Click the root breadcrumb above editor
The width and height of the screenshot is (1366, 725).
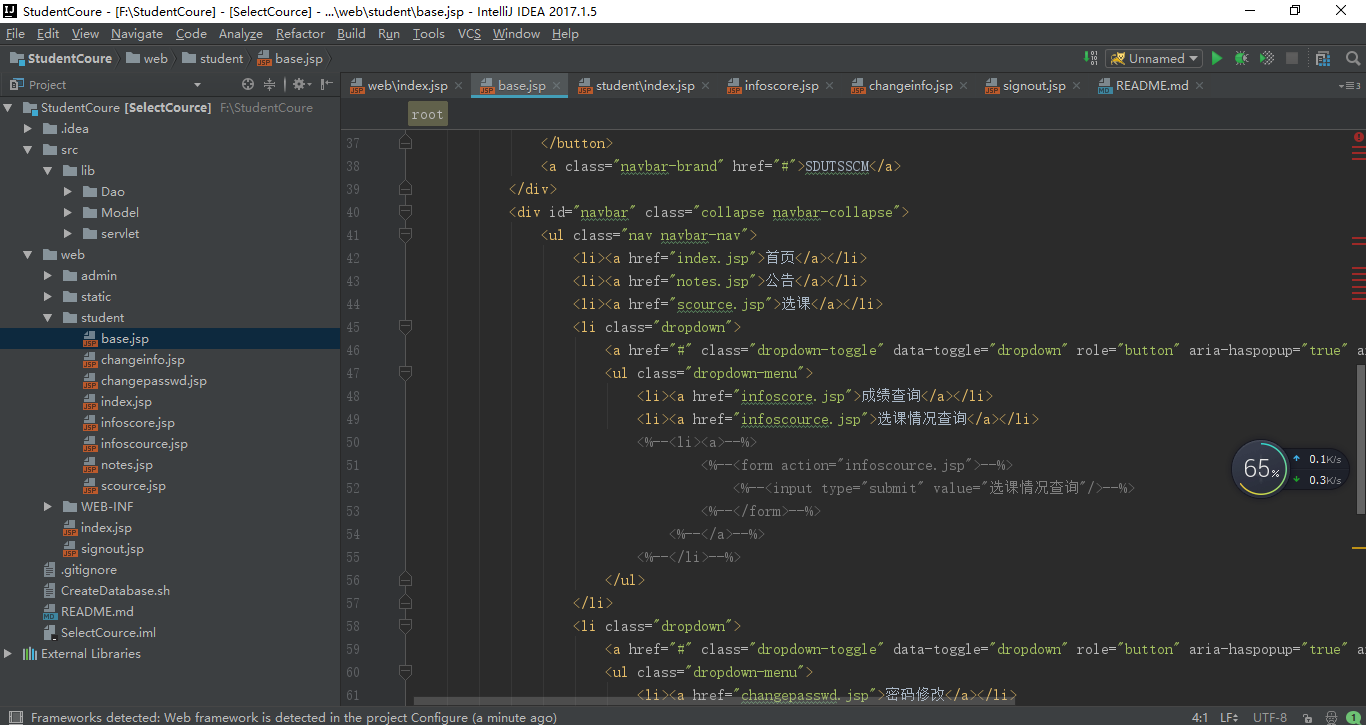(427, 114)
